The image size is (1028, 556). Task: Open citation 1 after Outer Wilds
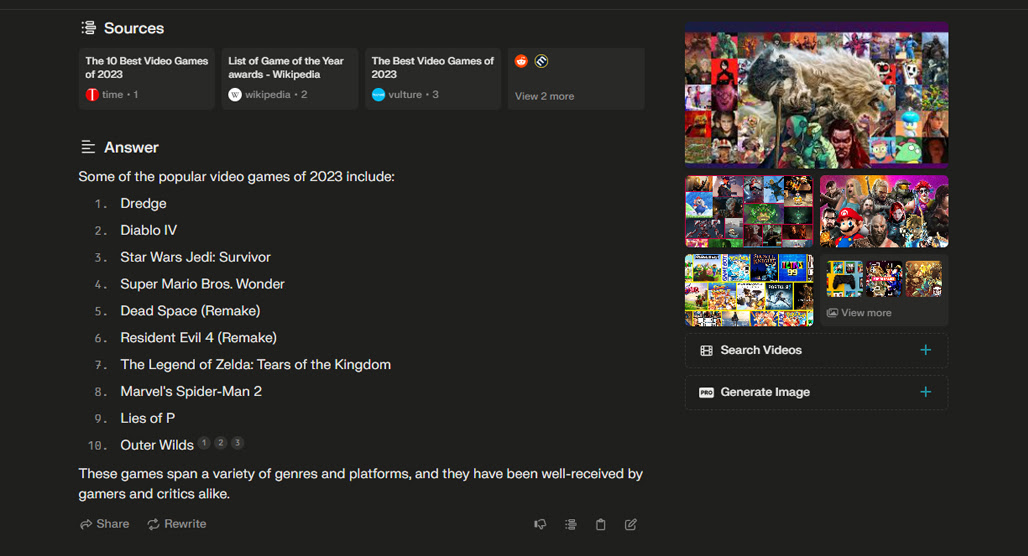(204, 443)
